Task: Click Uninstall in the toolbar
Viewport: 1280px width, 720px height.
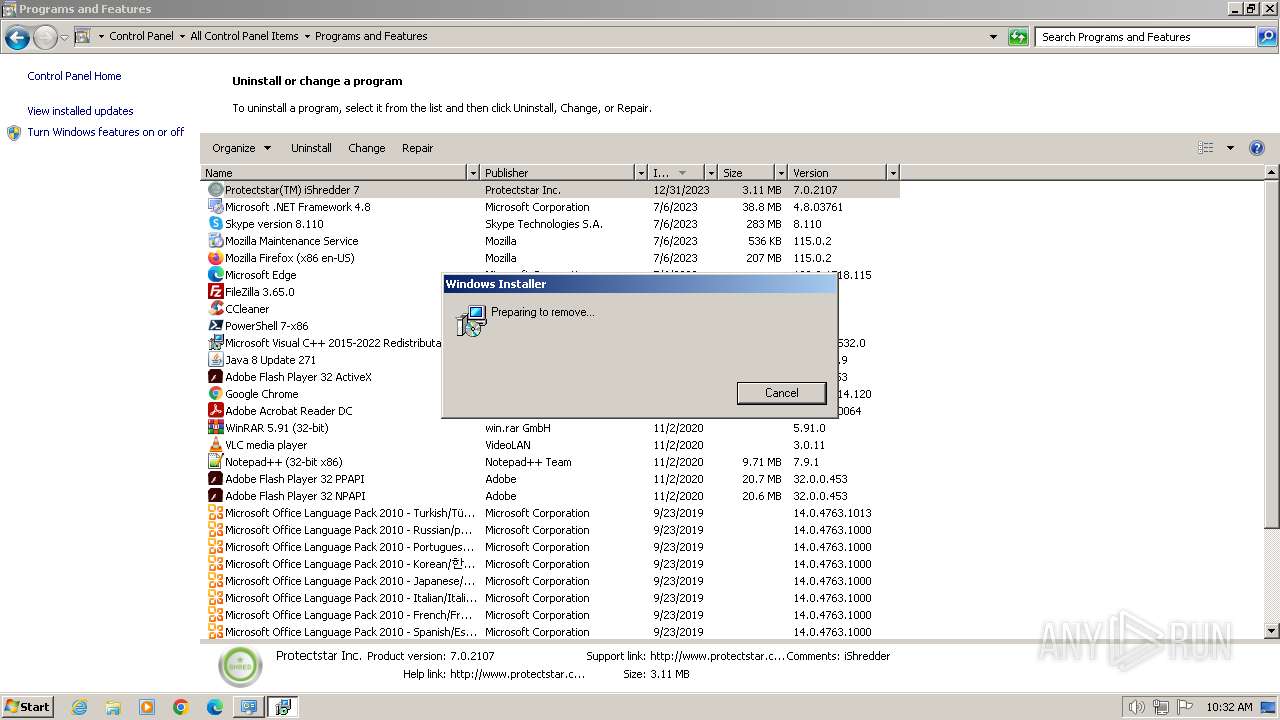Action: pyautogui.click(x=311, y=148)
